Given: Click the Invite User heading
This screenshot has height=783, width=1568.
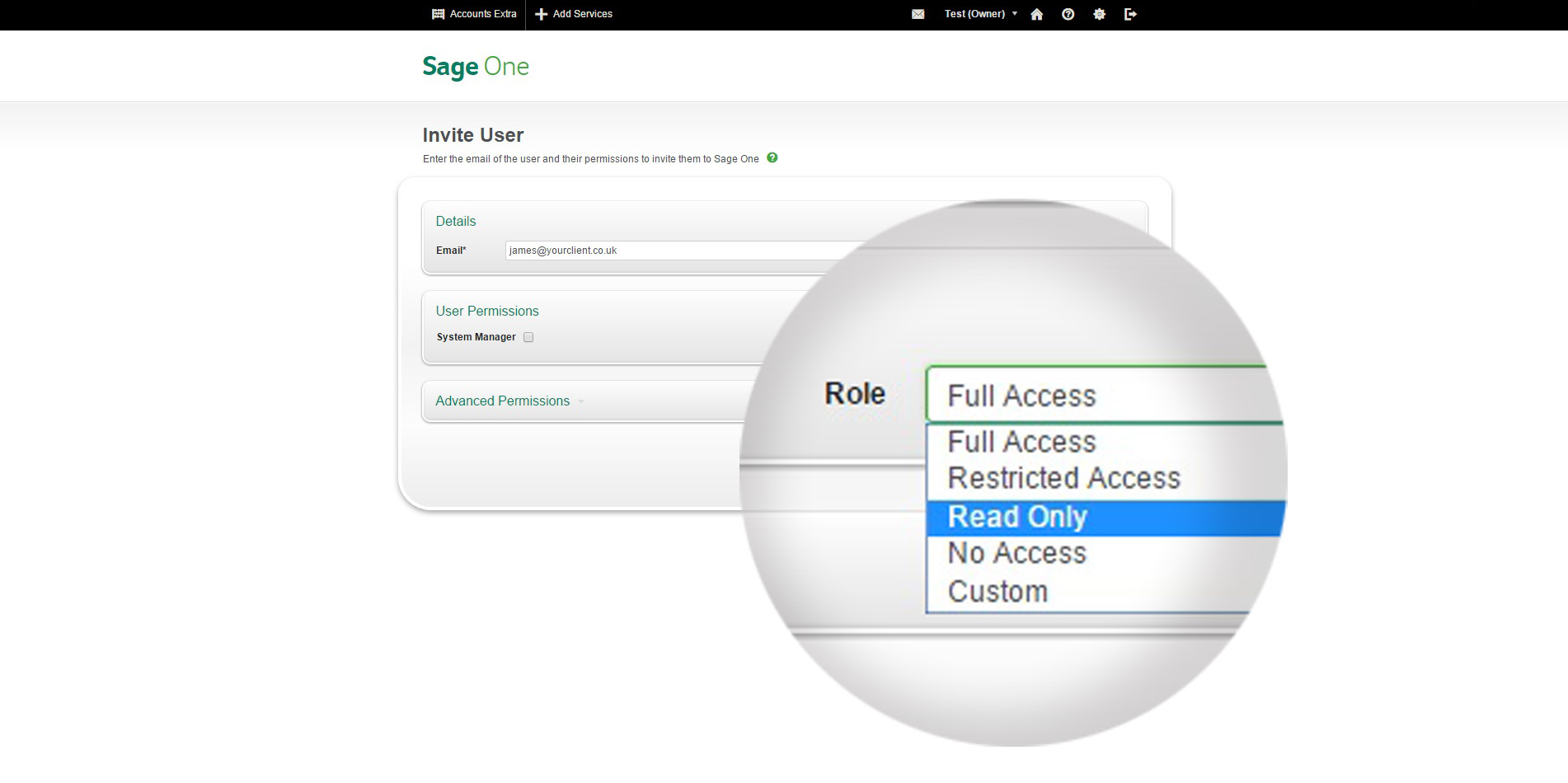Looking at the screenshot, I should tap(473, 135).
